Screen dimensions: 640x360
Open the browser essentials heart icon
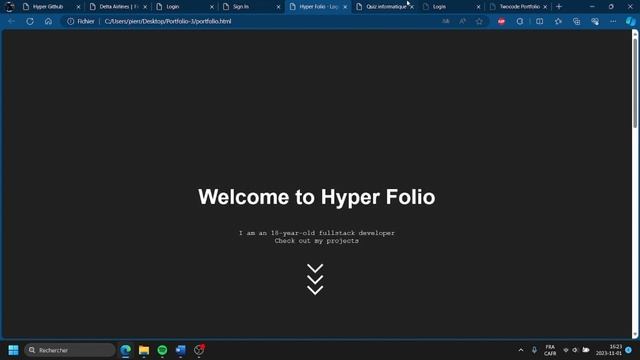[x=595, y=21]
